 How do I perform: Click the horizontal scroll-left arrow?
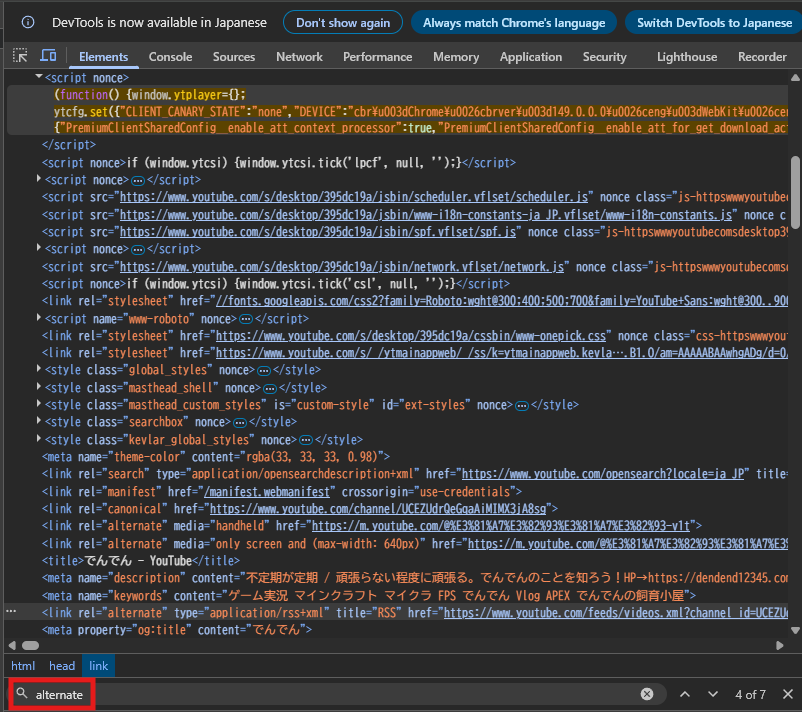(12, 646)
